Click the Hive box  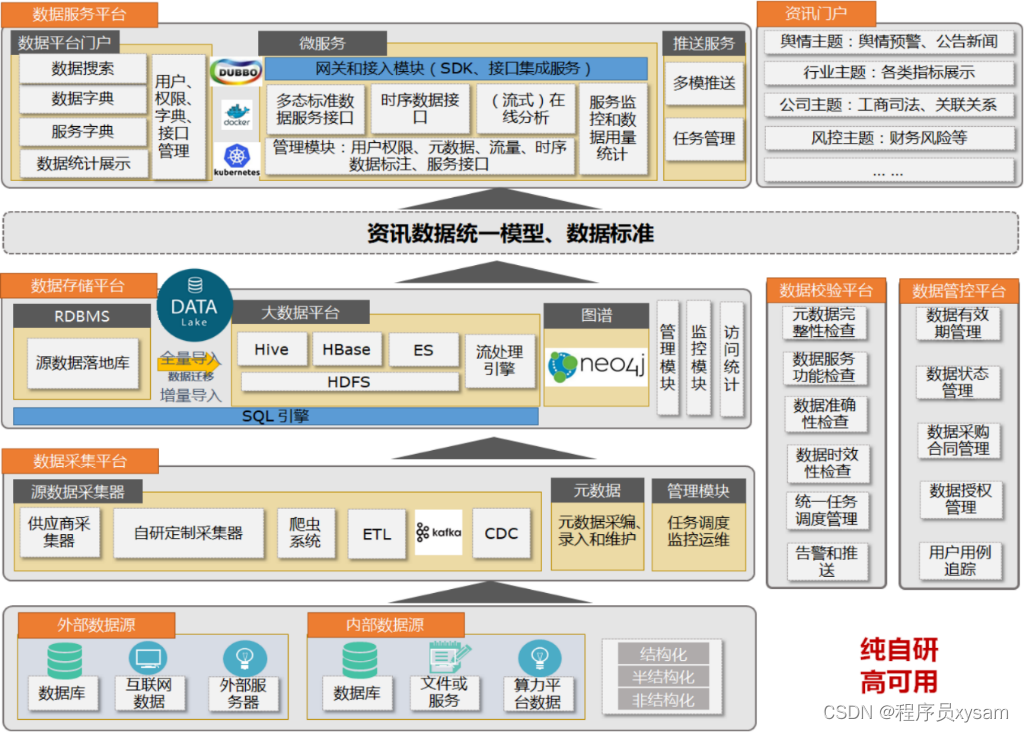272,350
